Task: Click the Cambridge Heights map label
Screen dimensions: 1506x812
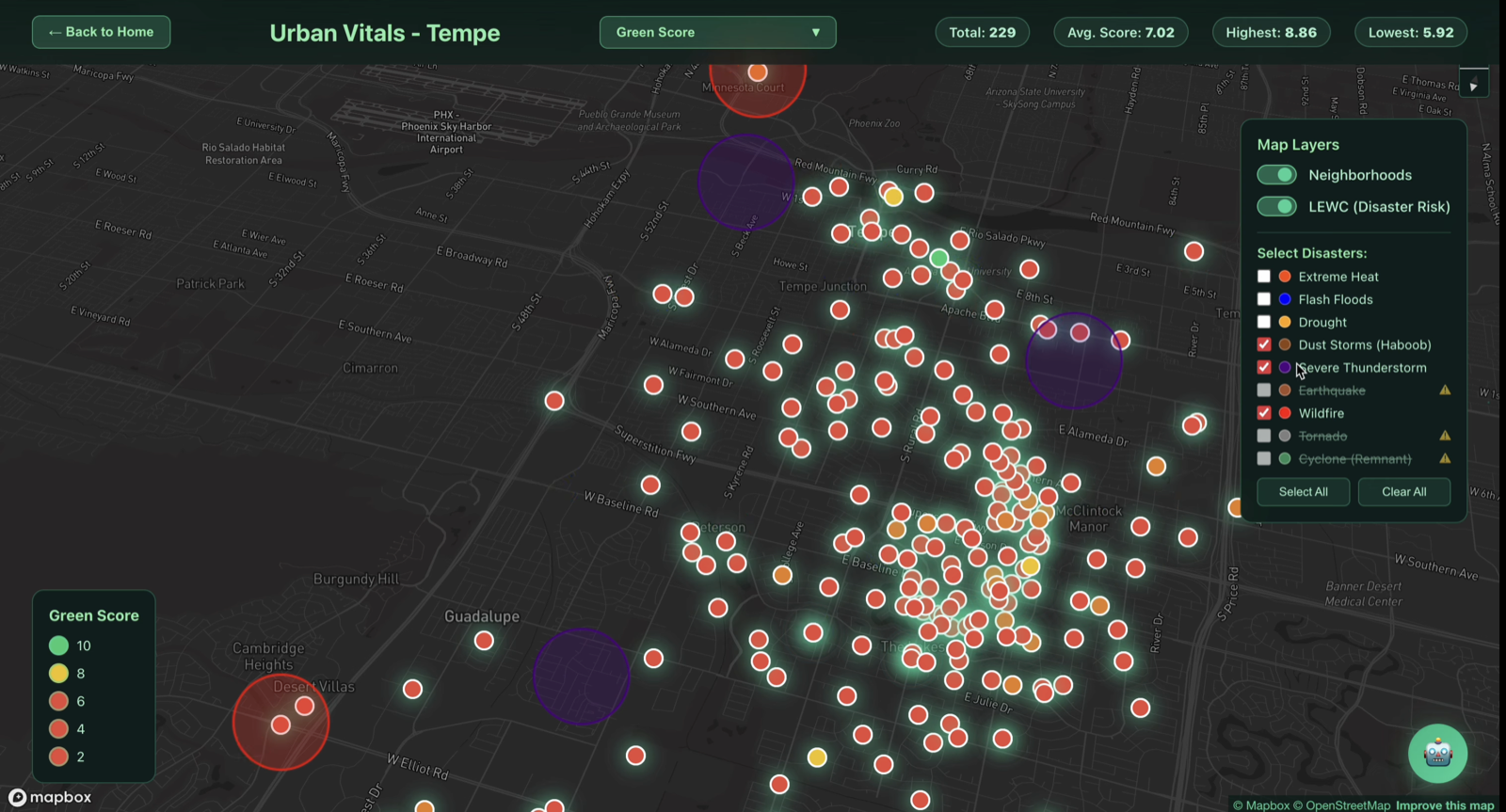Action: (268, 656)
